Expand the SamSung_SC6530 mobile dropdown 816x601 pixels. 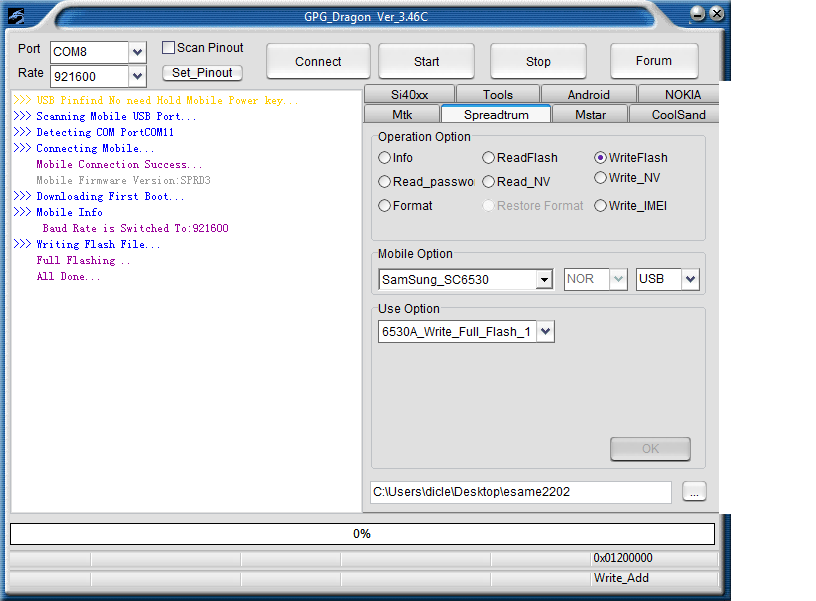click(544, 279)
